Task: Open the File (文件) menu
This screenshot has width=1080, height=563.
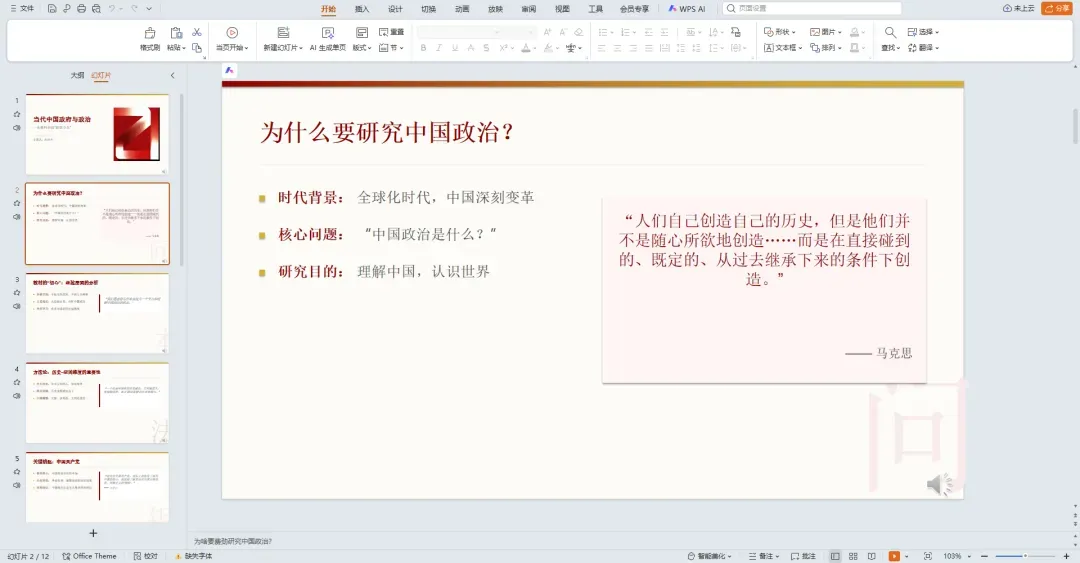Action: pyautogui.click(x=22, y=8)
